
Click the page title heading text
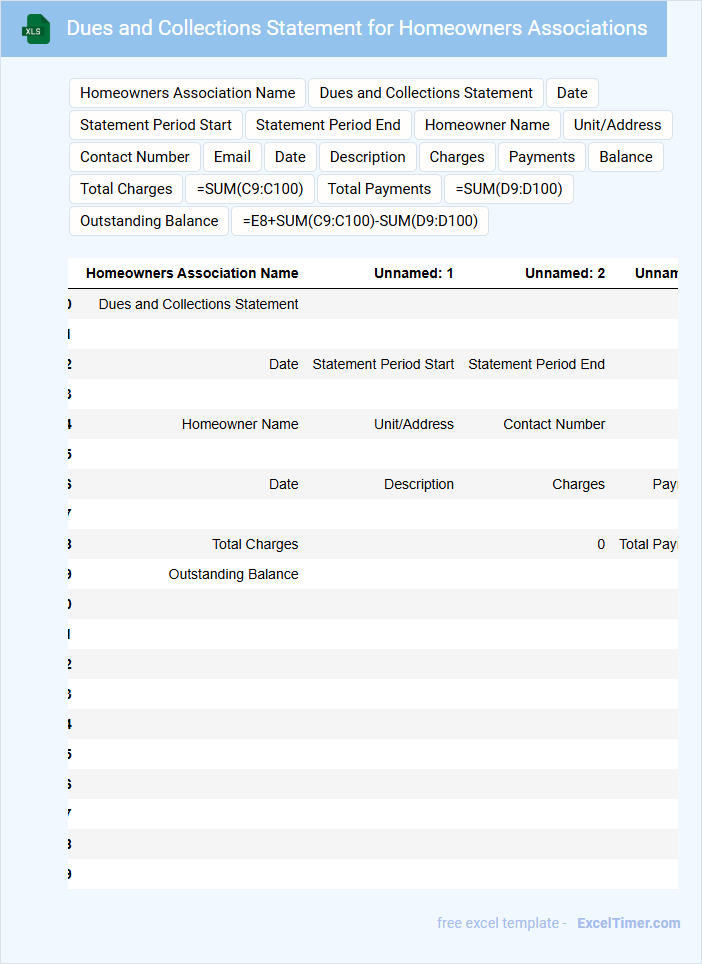tap(357, 28)
